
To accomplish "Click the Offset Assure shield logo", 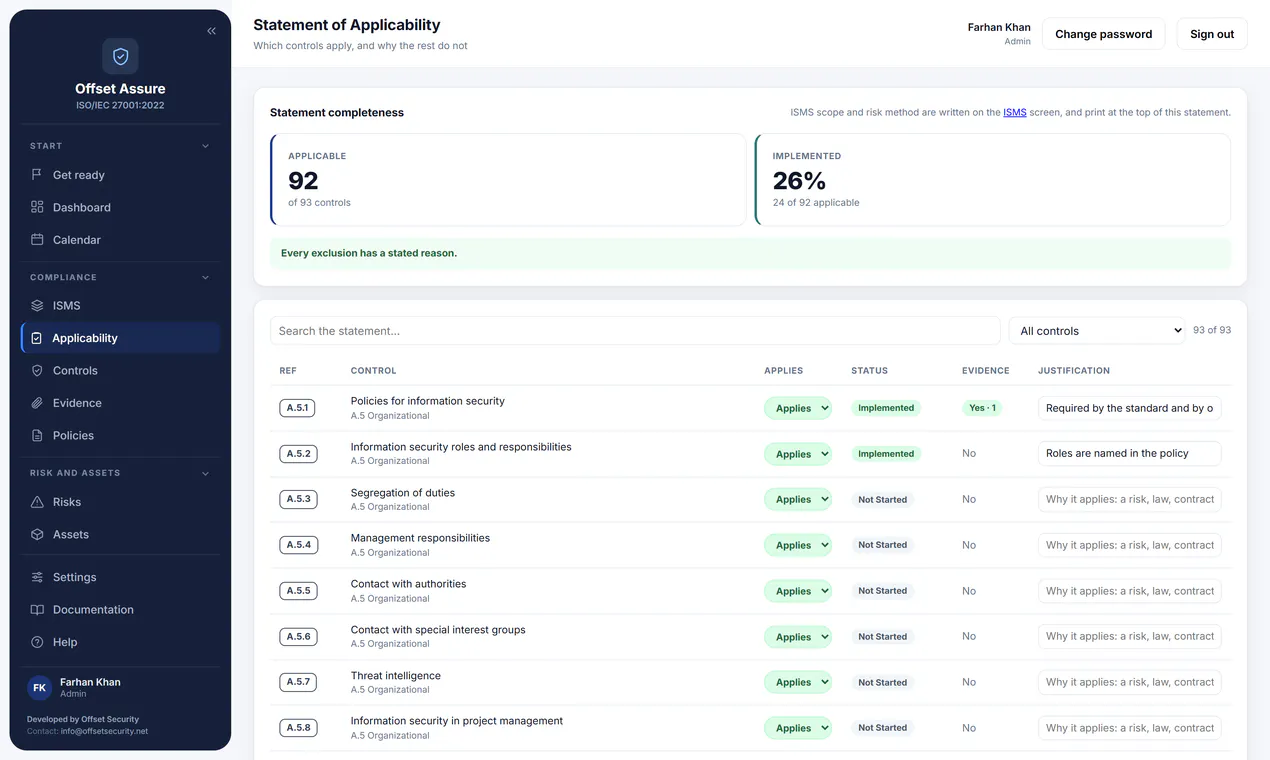I will click(120, 57).
